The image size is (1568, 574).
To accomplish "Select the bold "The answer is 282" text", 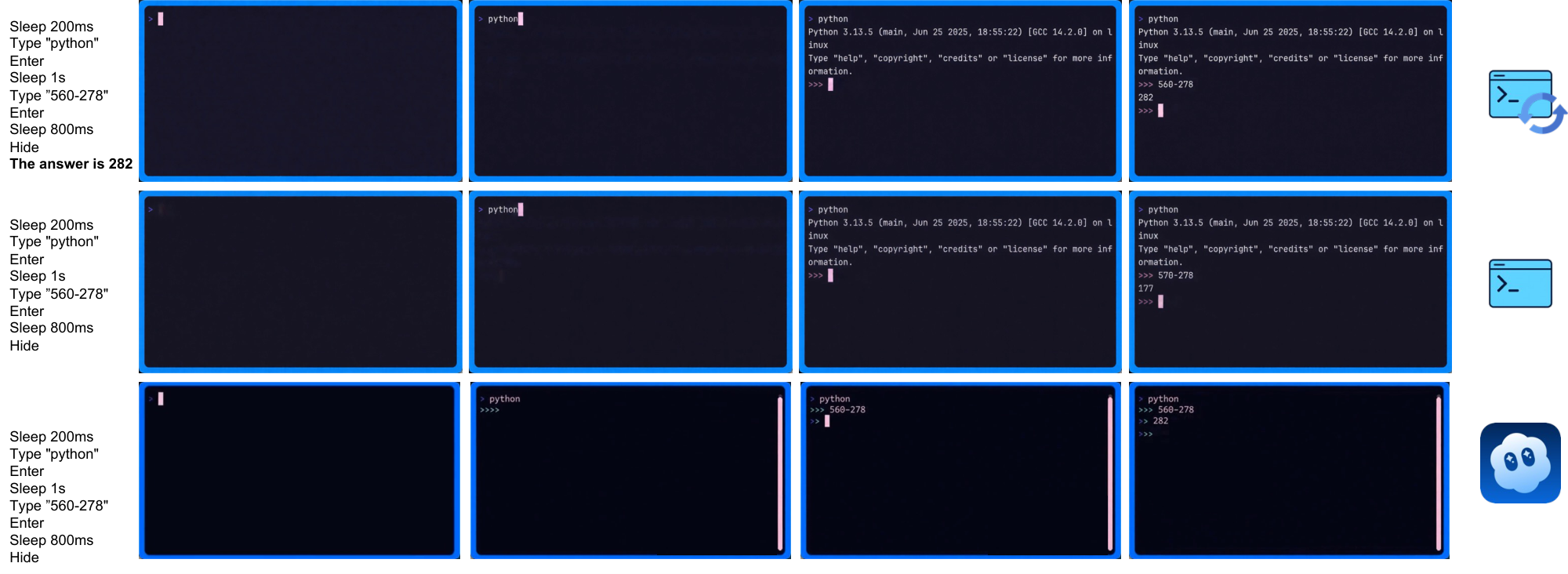I will point(71,164).
